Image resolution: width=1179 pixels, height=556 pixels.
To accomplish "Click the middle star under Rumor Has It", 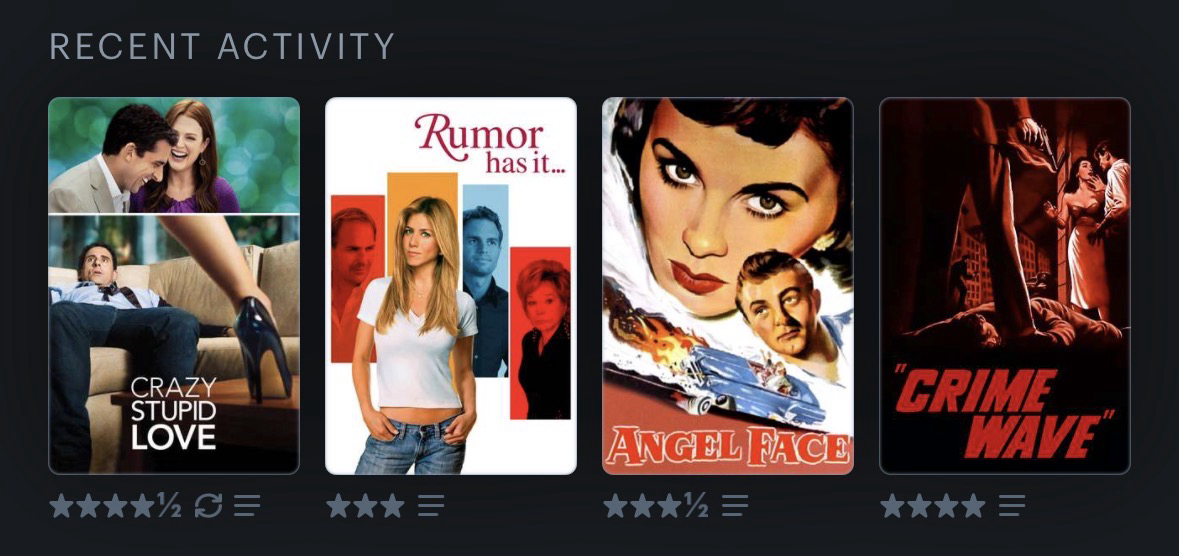I will [x=365, y=506].
